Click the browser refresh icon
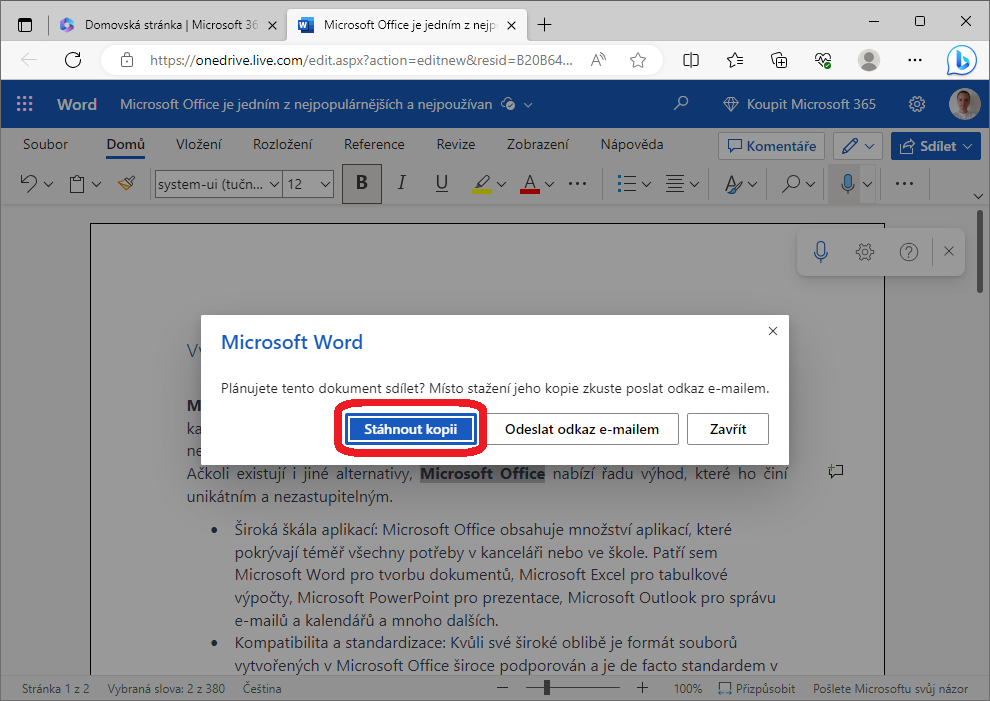This screenshot has width=990, height=701. pos(73,60)
